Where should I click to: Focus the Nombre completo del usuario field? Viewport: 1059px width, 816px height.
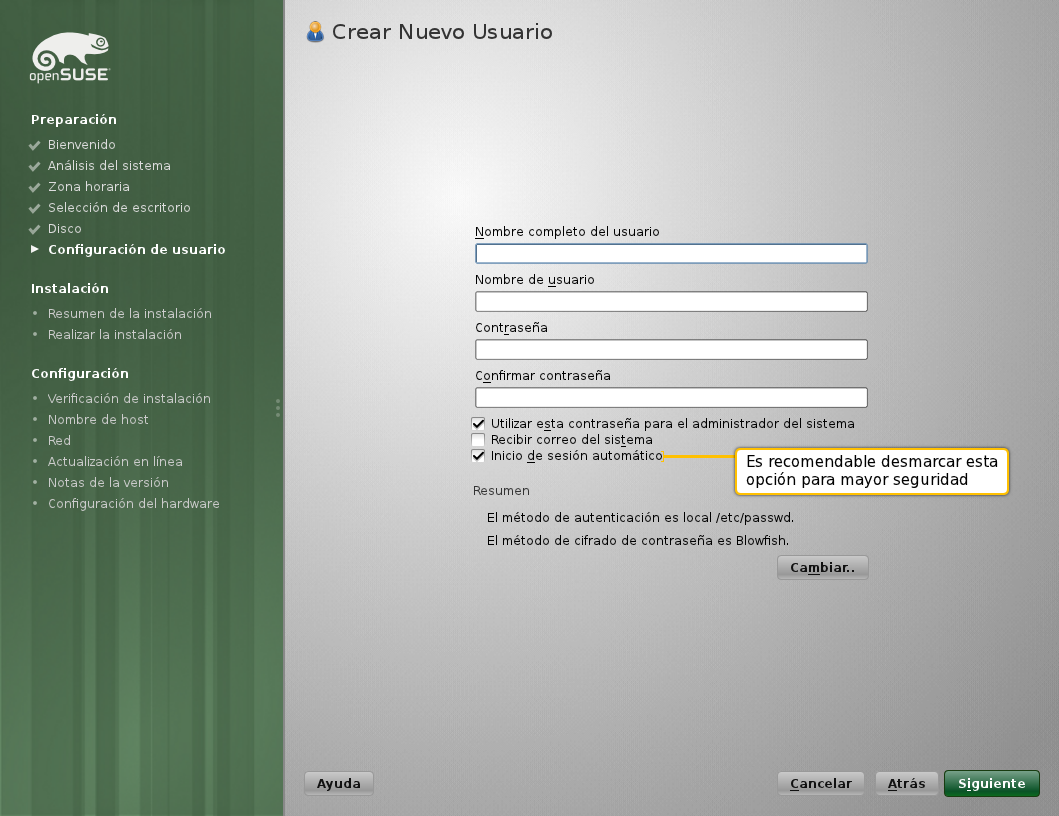(x=670, y=254)
